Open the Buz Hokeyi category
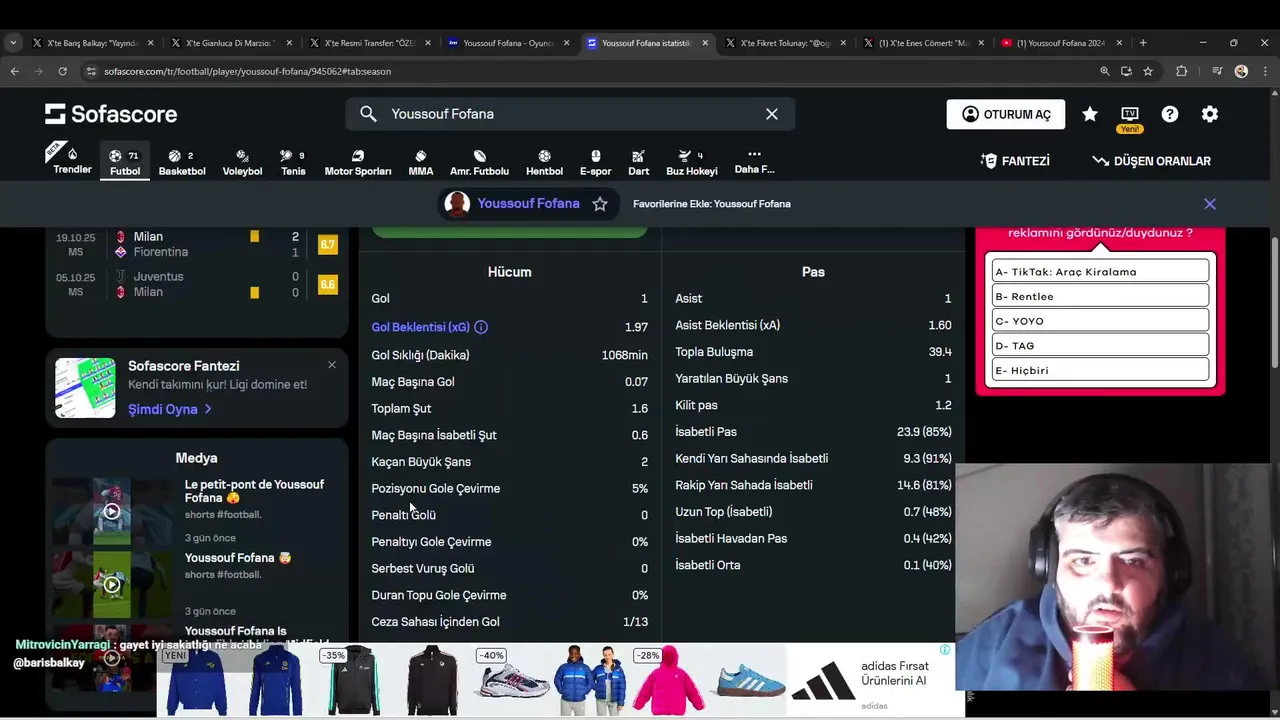1280x720 pixels. tap(692, 162)
